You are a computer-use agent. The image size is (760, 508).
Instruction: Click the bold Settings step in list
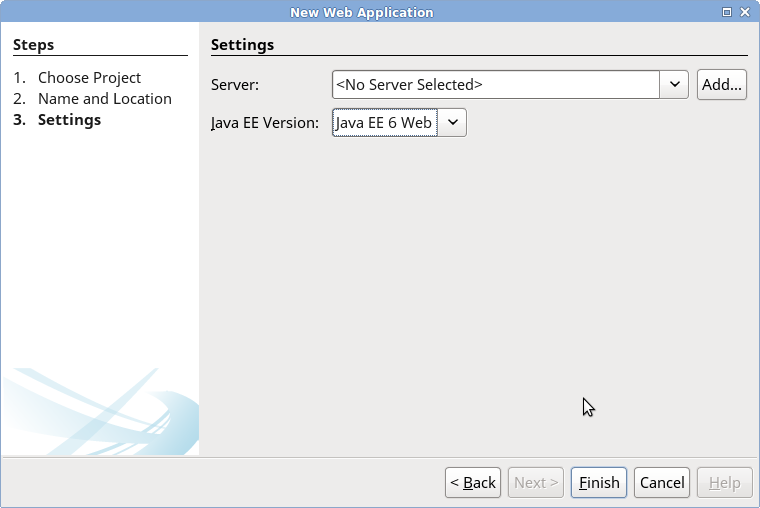point(69,120)
